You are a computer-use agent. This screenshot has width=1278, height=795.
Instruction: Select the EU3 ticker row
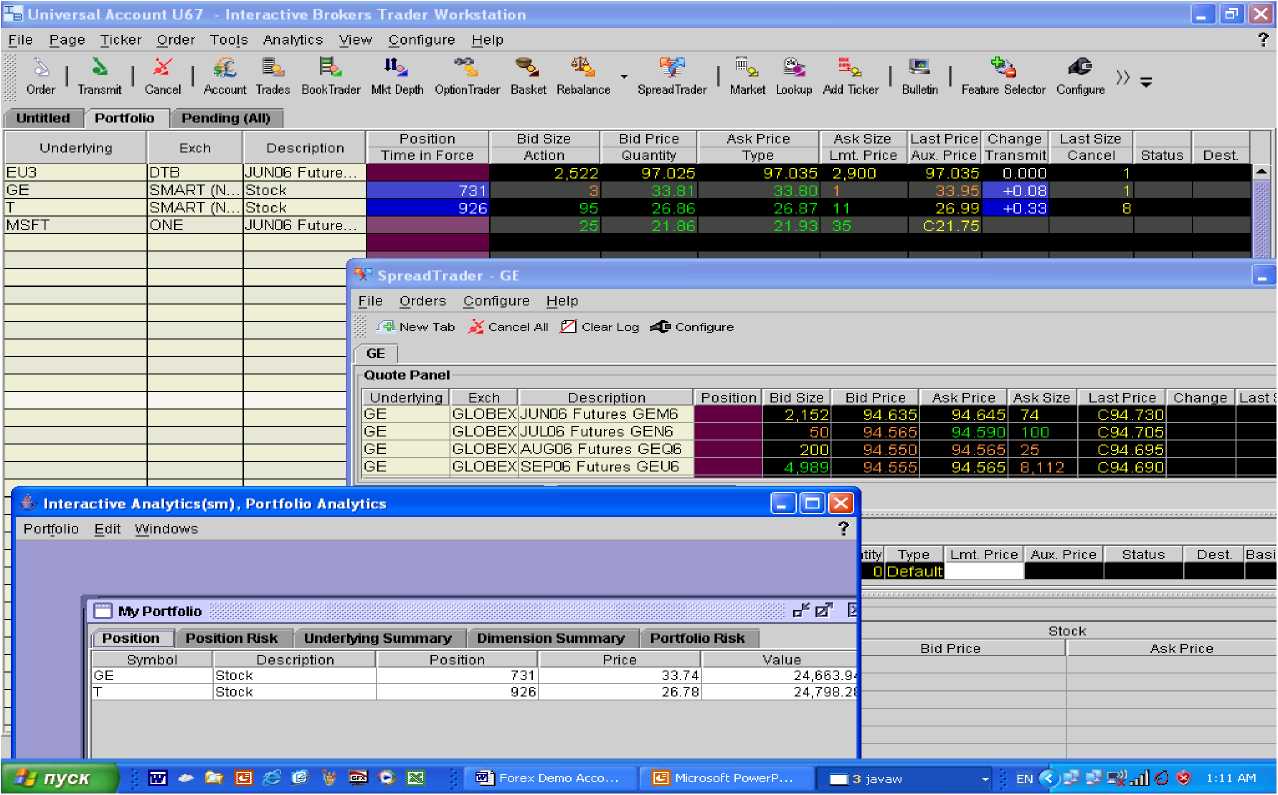tap(627, 173)
